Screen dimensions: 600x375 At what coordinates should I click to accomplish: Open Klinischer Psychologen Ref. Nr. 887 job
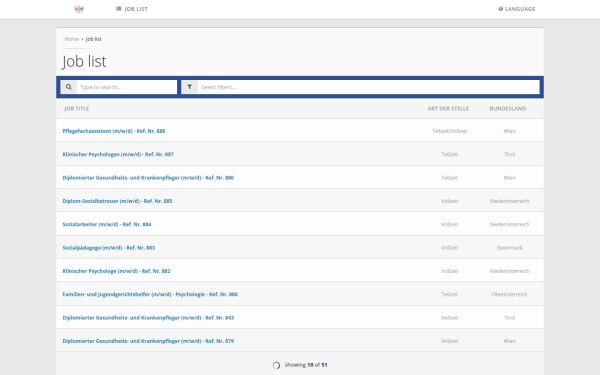pyautogui.click(x=118, y=154)
